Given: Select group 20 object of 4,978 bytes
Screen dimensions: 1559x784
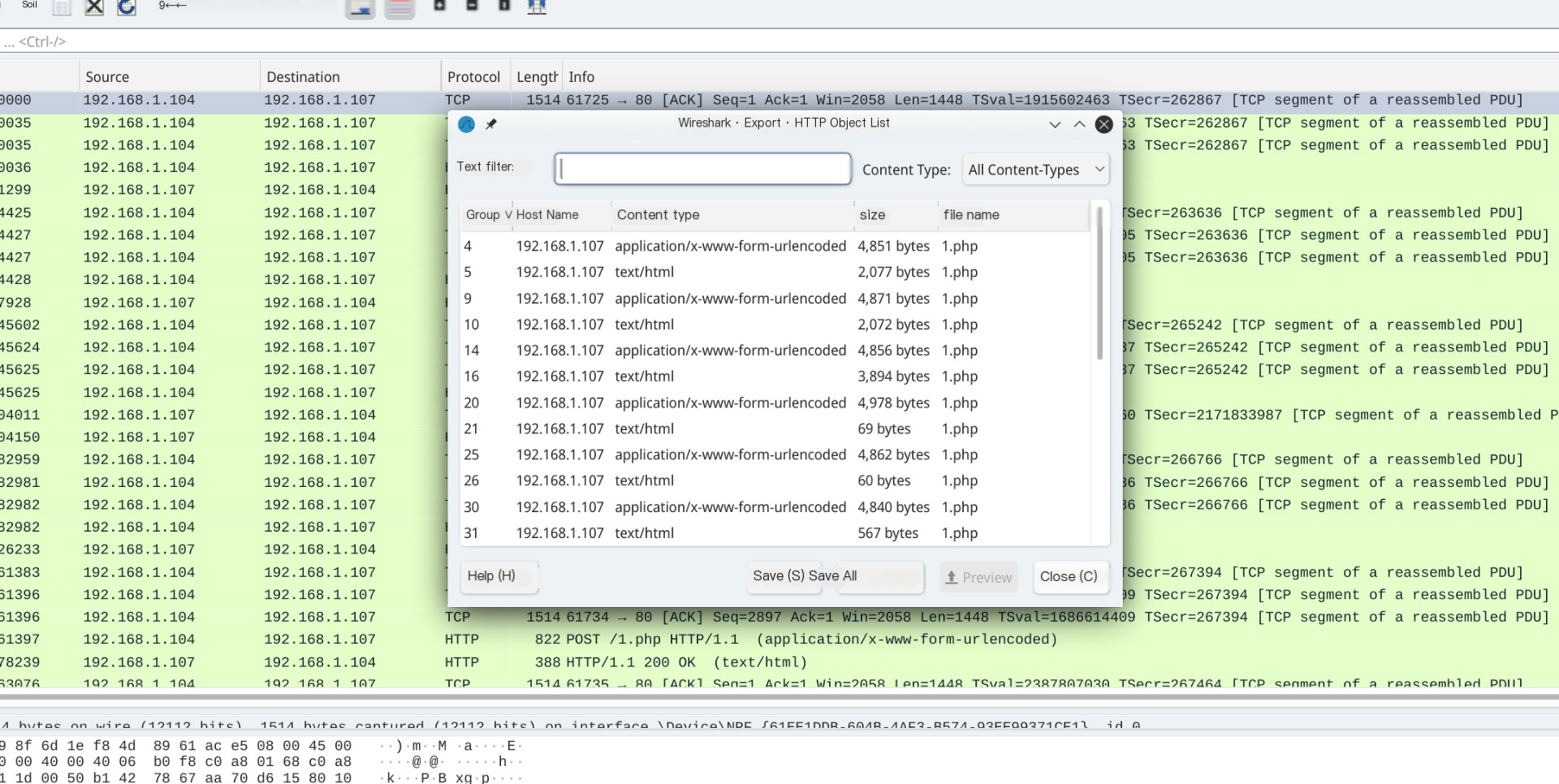Looking at the screenshot, I should 775,403.
